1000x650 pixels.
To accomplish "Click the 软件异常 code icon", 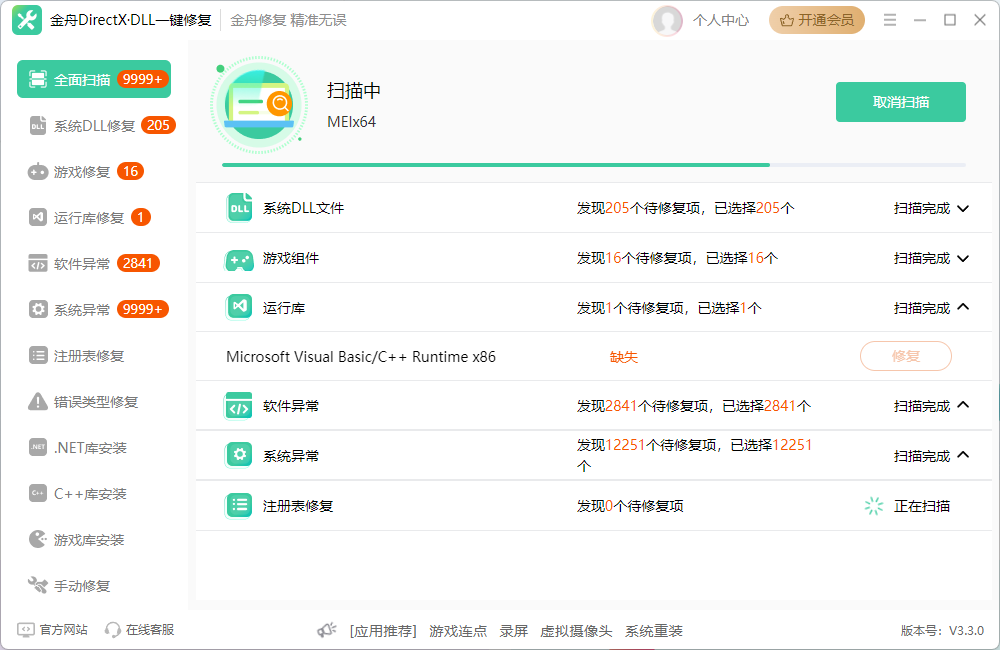I will tap(239, 406).
